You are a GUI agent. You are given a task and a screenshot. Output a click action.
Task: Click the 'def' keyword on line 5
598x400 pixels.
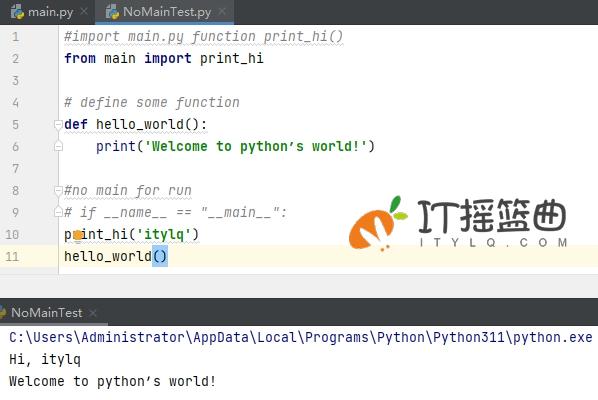[x=76, y=124]
